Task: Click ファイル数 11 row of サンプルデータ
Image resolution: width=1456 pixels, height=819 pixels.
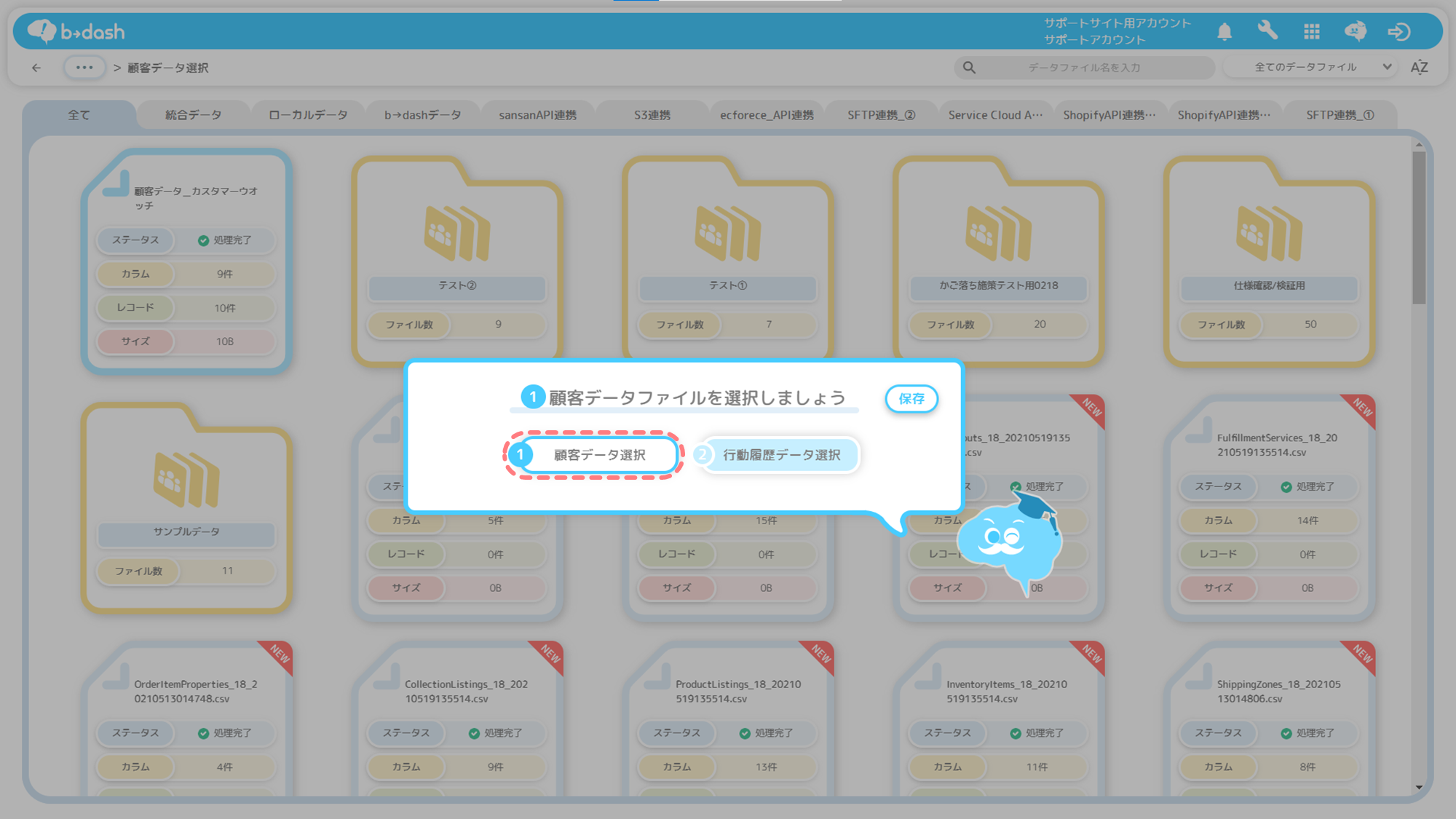Action: 186,571
